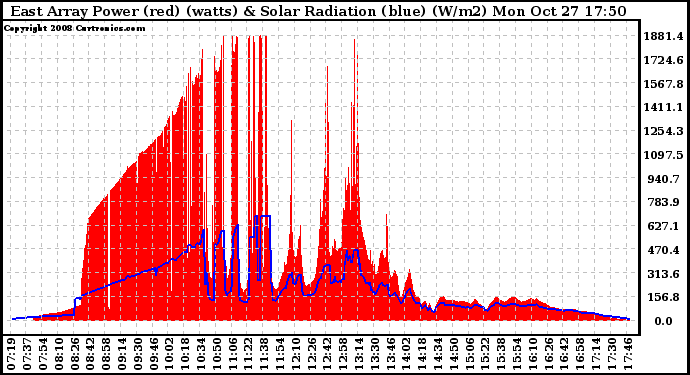Click the 14:50 time label
This screenshot has width=690, height=375.
click(454, 354)
